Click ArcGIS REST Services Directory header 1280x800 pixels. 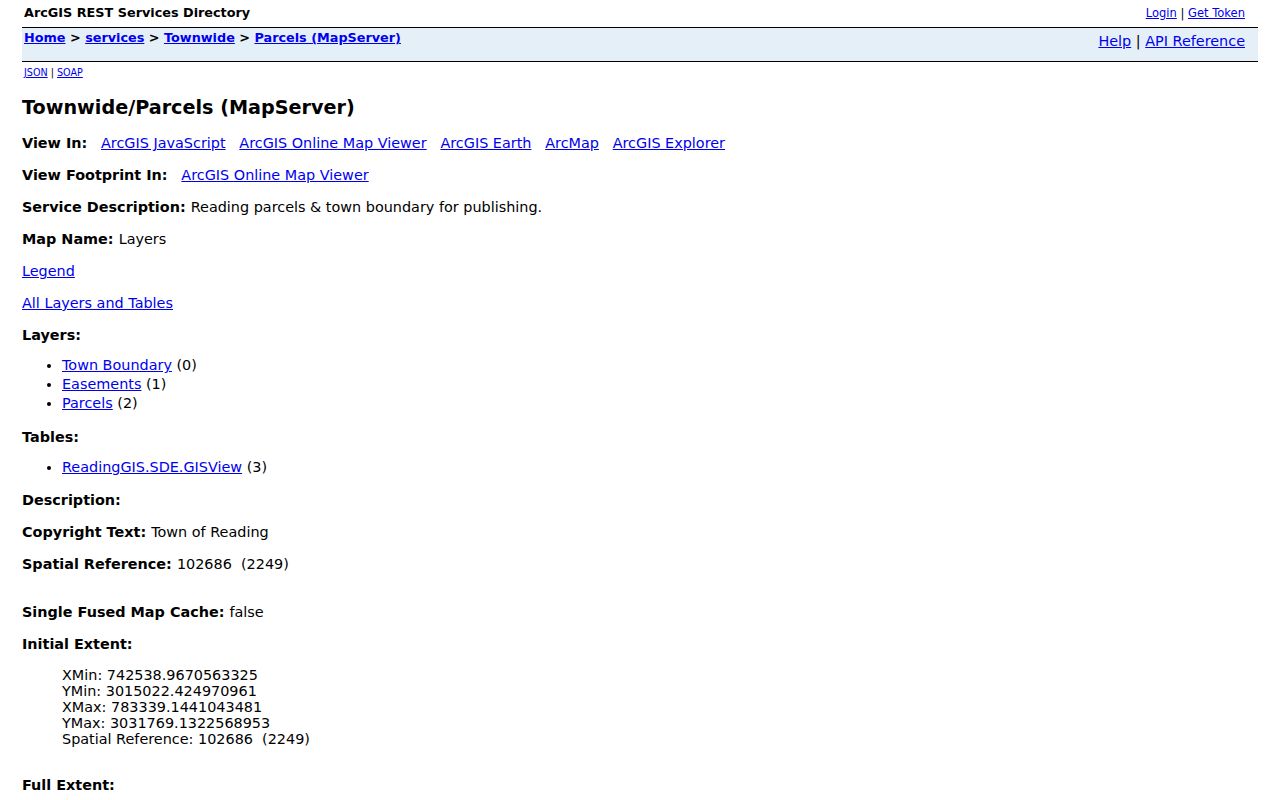tap(137, 13)
